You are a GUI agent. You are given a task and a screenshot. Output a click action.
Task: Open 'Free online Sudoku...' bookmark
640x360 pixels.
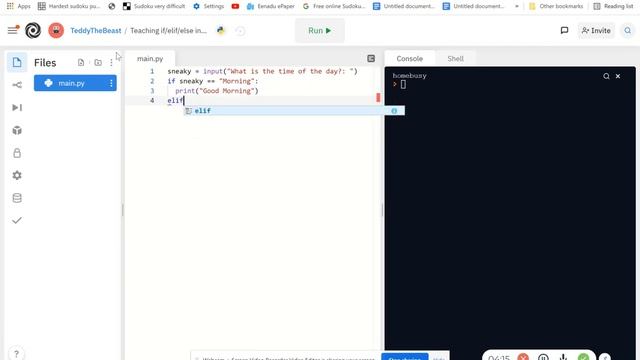coord(334,6)
